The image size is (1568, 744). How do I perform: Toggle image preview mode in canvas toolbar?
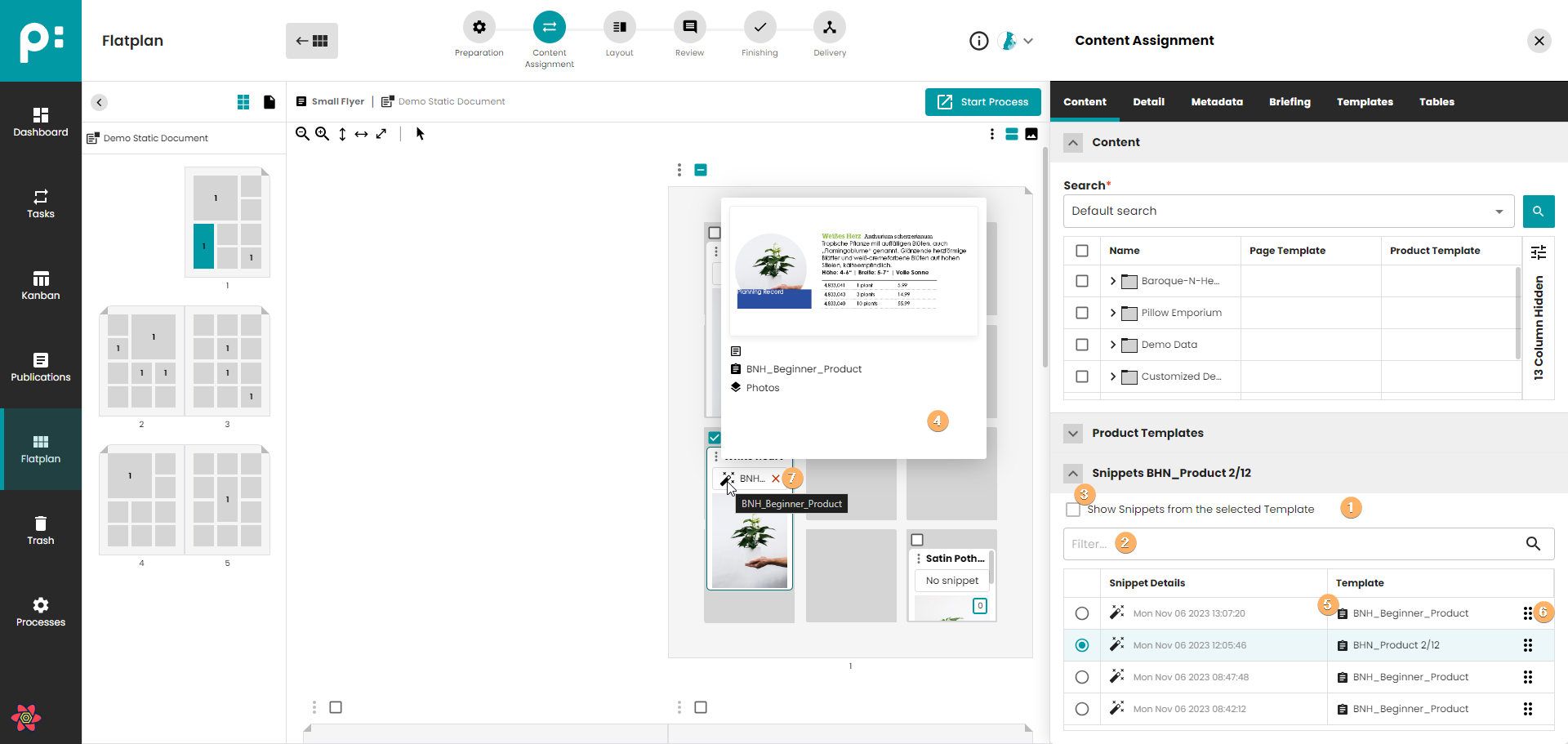tap(1031, 134)
